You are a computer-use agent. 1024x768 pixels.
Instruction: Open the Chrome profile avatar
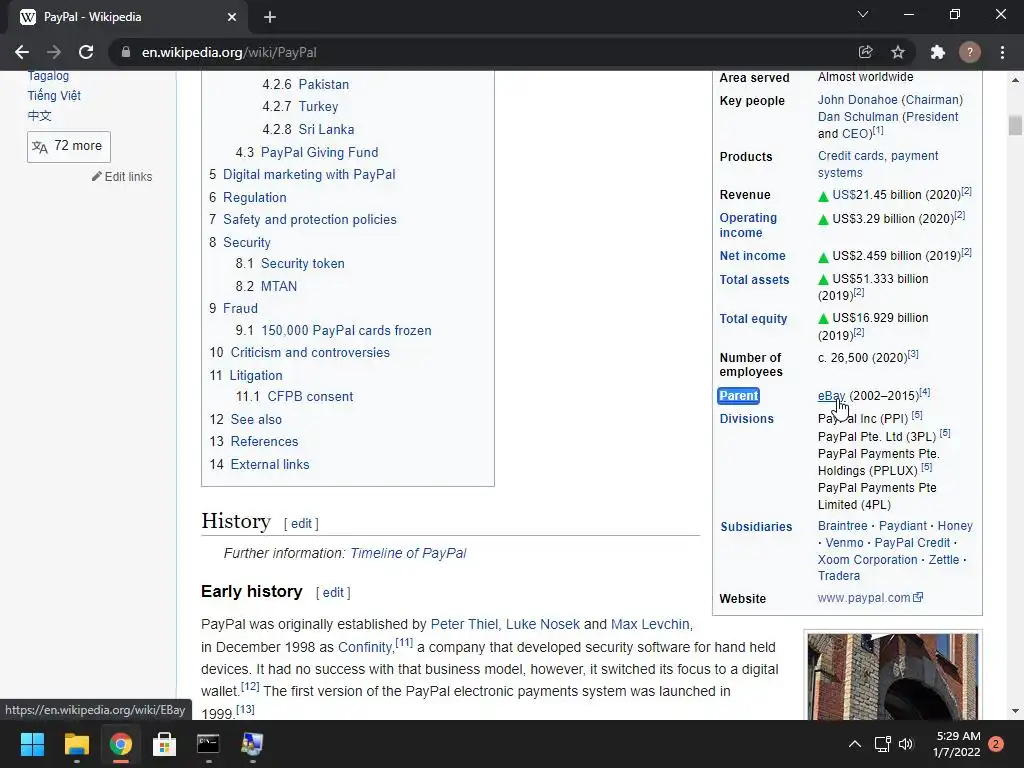point(970,52)
